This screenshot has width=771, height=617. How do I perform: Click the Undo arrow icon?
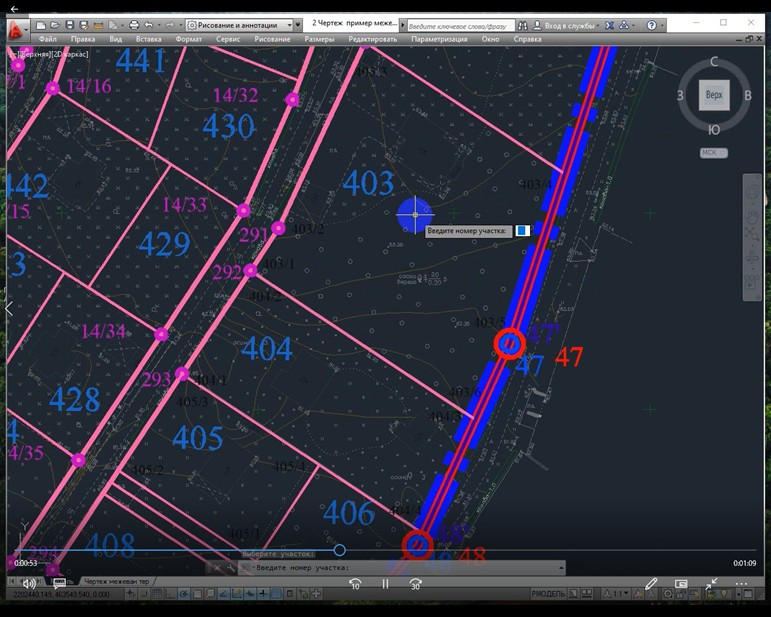[x=148, y=25]
